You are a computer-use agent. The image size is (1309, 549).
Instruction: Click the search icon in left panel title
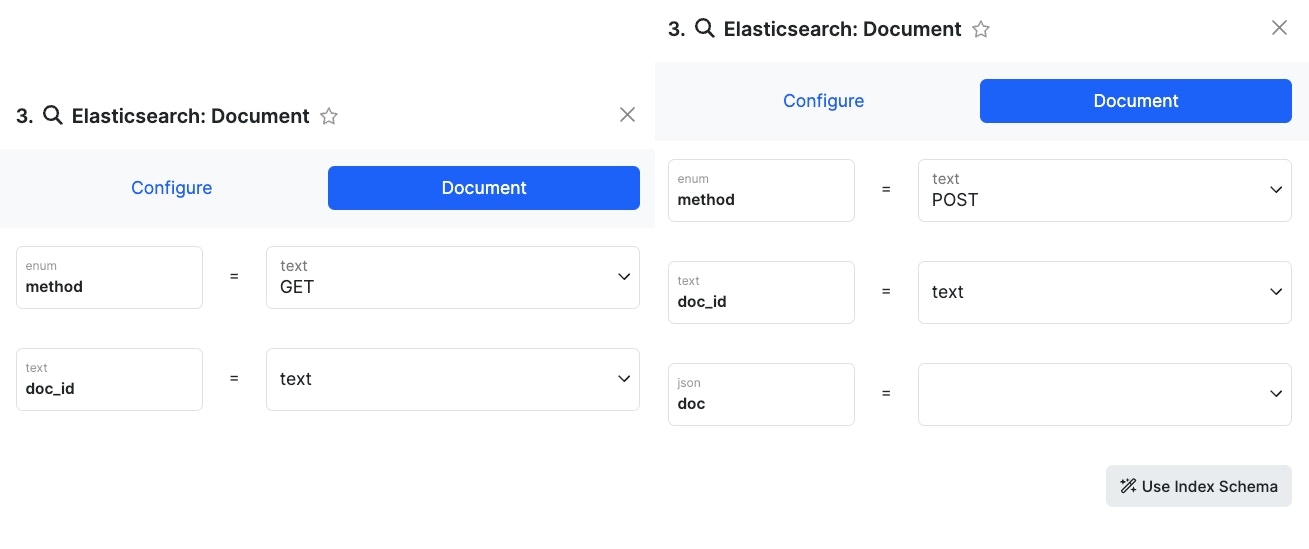pyautogui.click(x=53, y=115)
